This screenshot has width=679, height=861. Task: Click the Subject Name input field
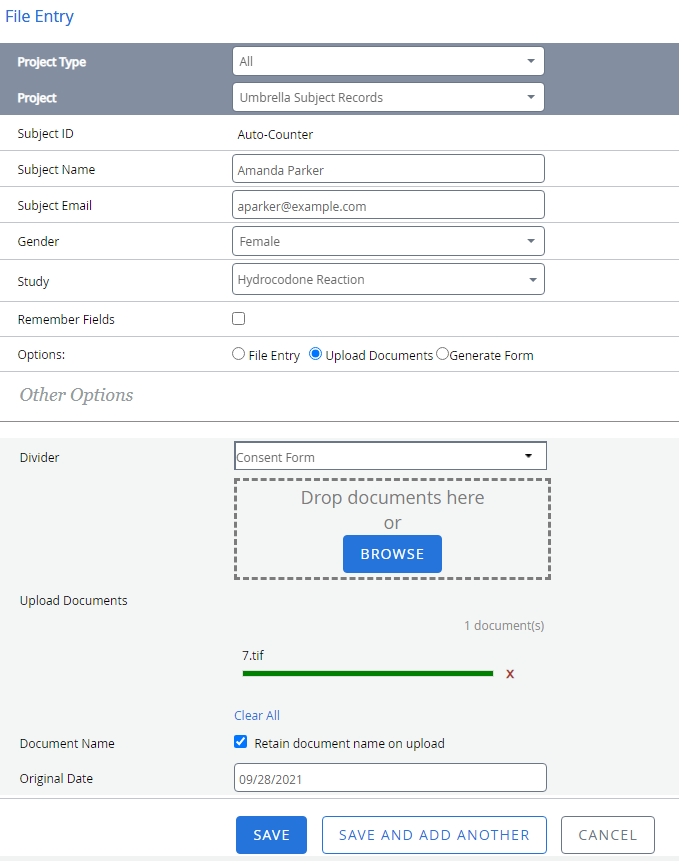[388, 170]
